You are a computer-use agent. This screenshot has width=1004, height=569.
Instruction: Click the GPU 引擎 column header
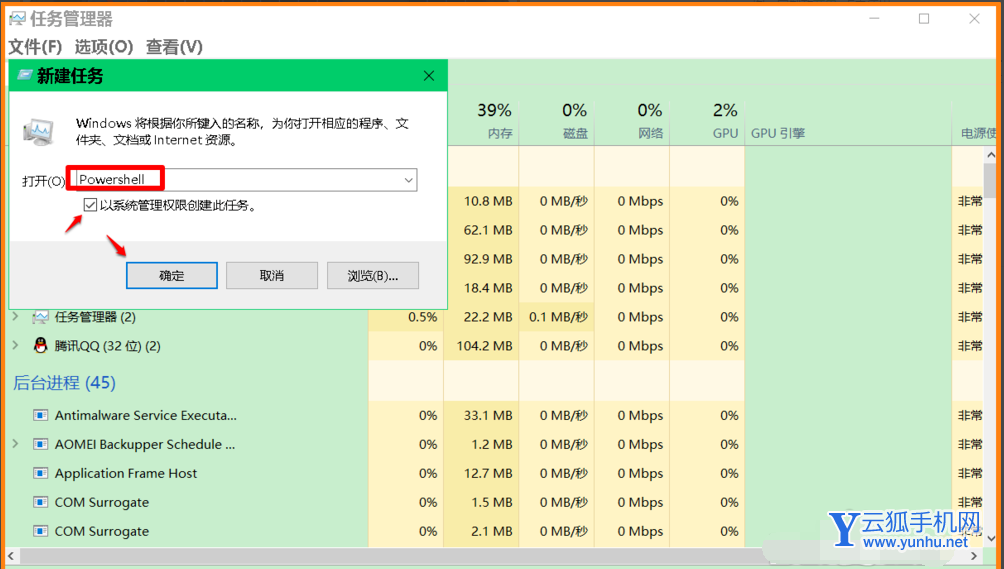tap(848, 120)
